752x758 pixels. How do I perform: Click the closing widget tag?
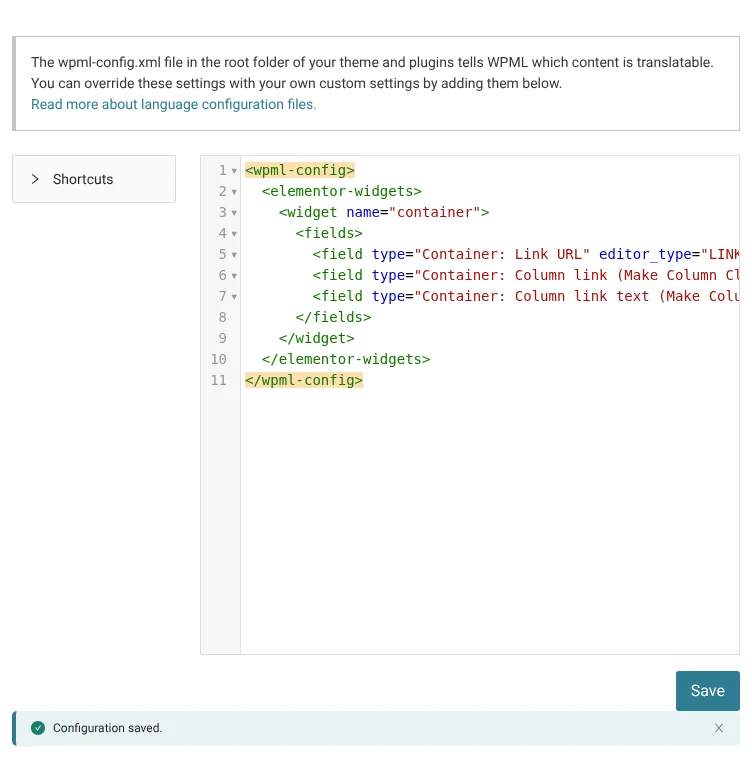click(316, 338)
